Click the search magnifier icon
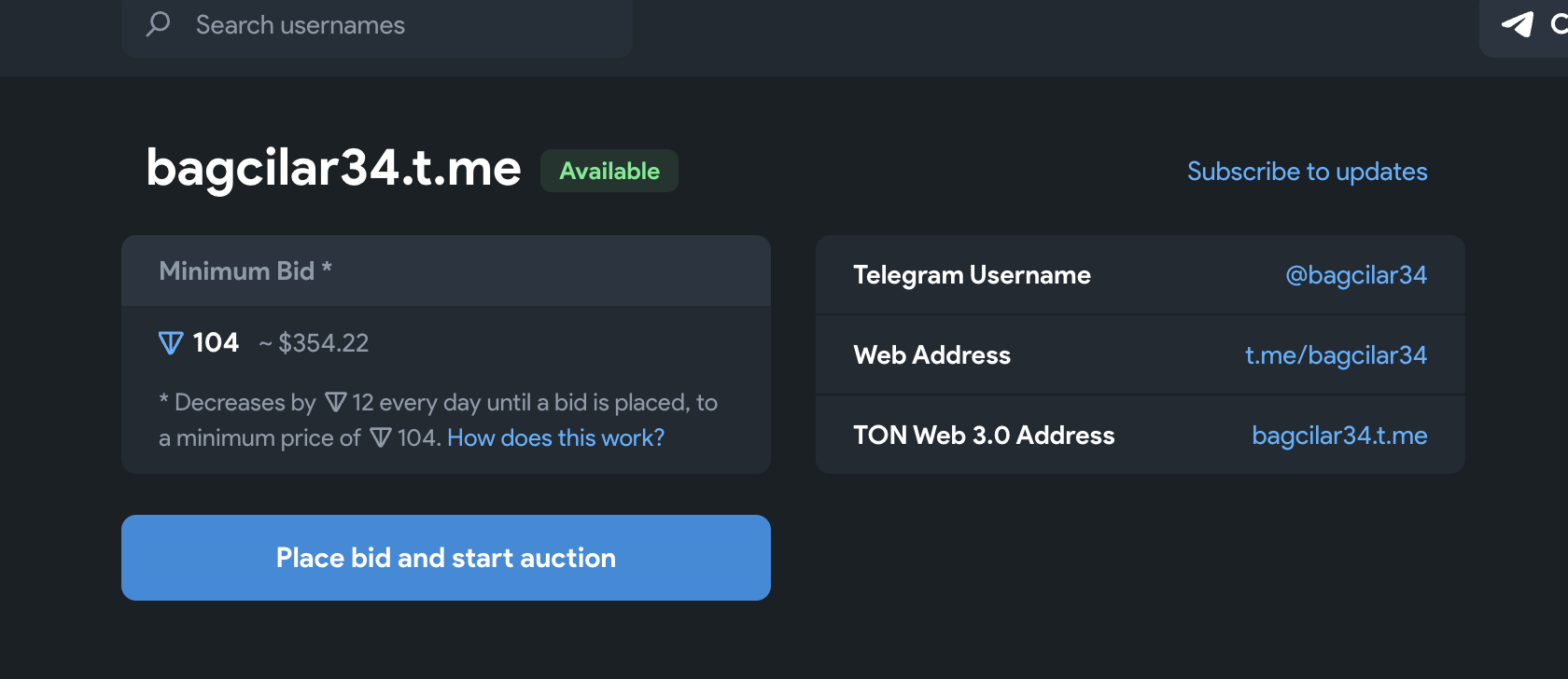 point(159,23)
